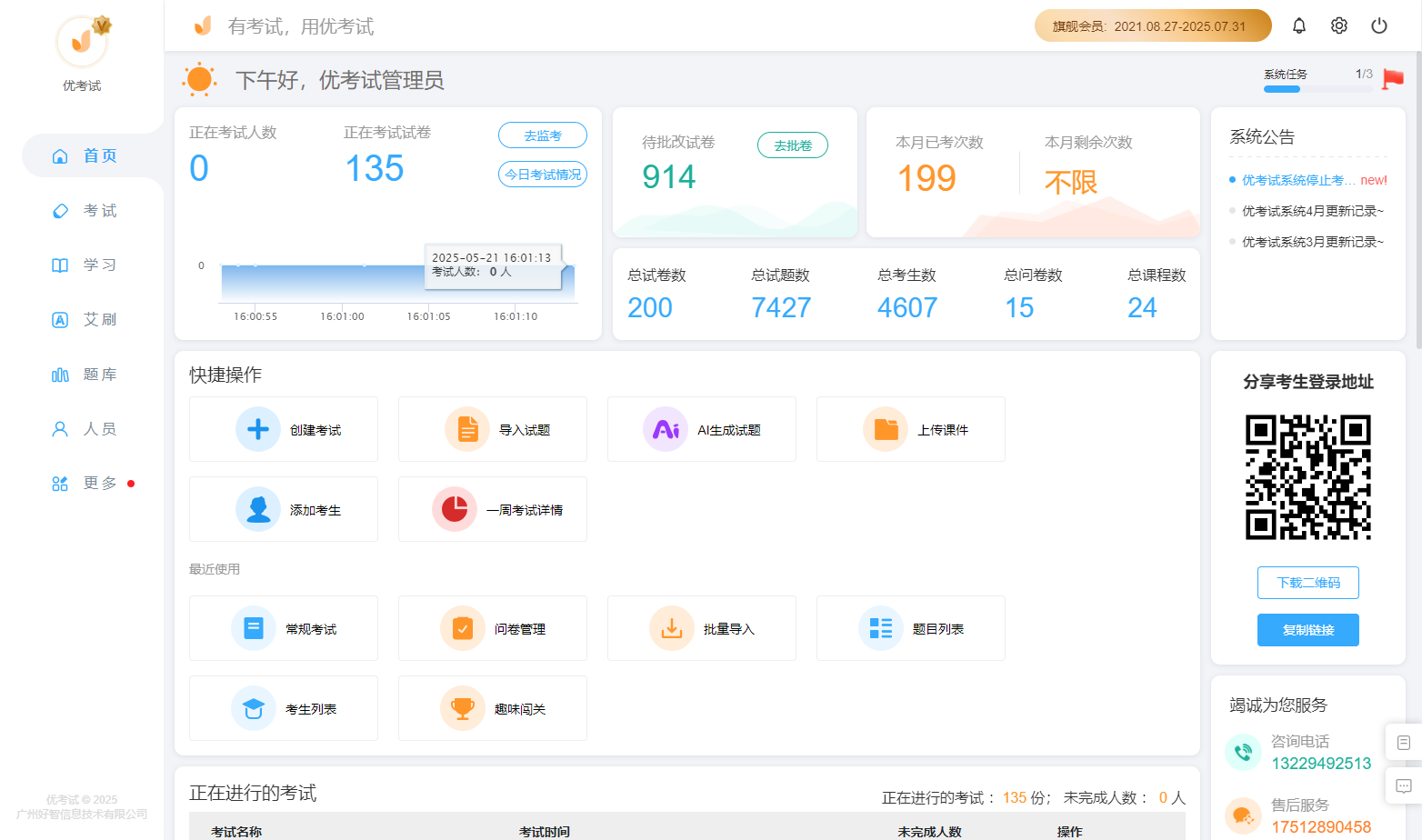Click the document icon for 导入试题
The width and height of the screenshot is (1422, 840).
pyautogui.click(x=467, y=429)
